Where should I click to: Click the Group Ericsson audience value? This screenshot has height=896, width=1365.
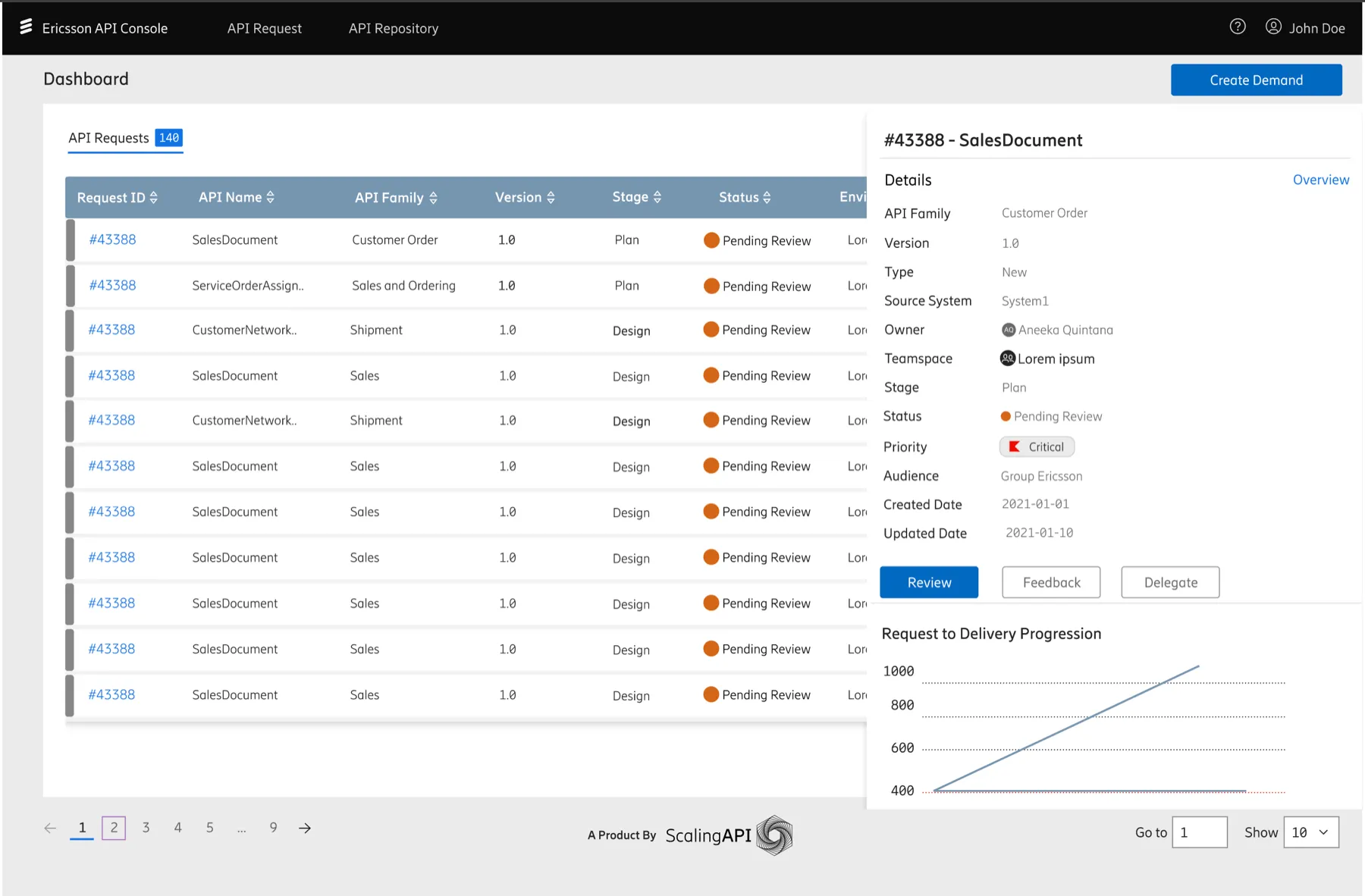click(1041, 476)
